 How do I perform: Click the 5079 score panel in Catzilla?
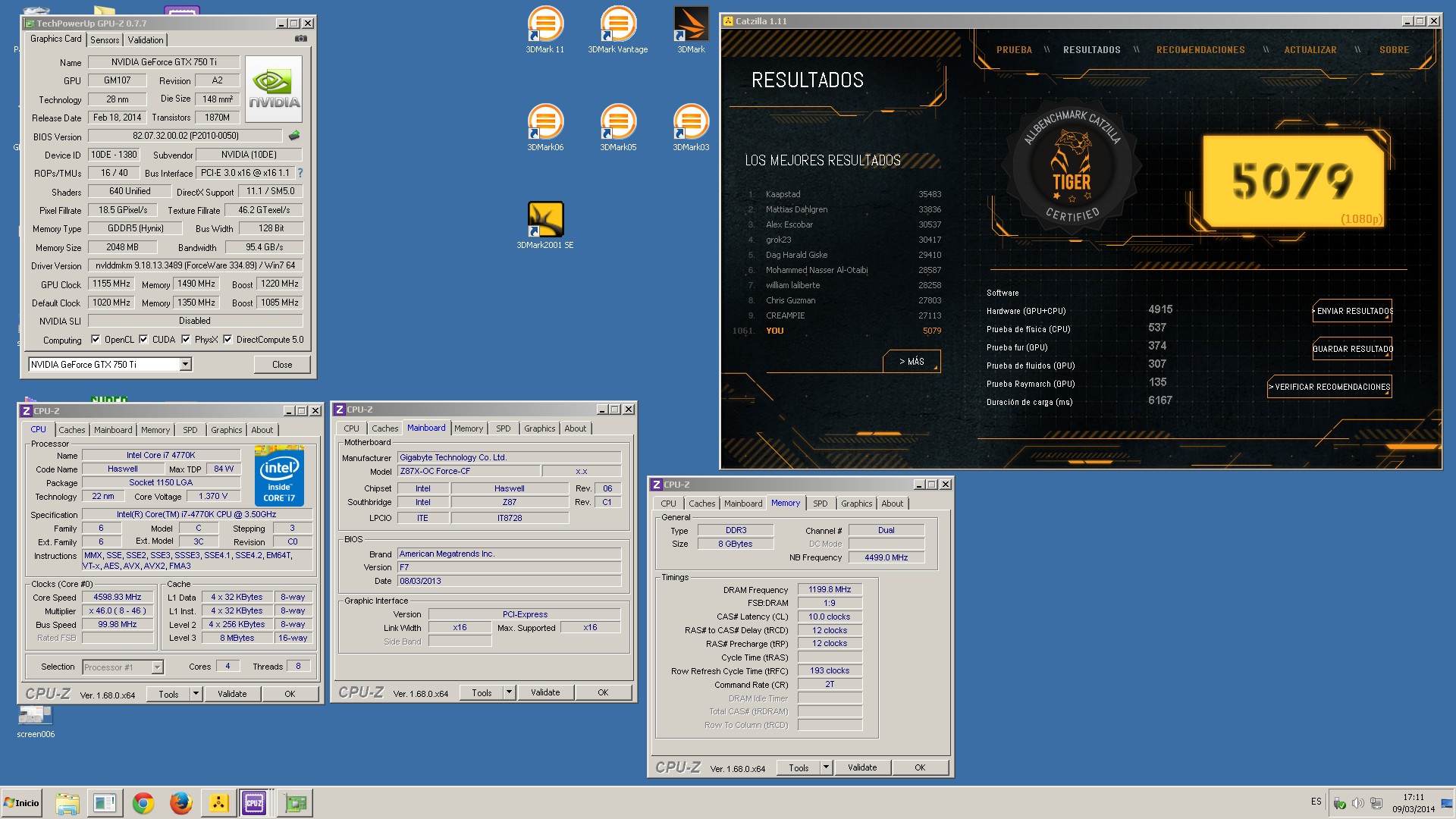point(1293,182)
